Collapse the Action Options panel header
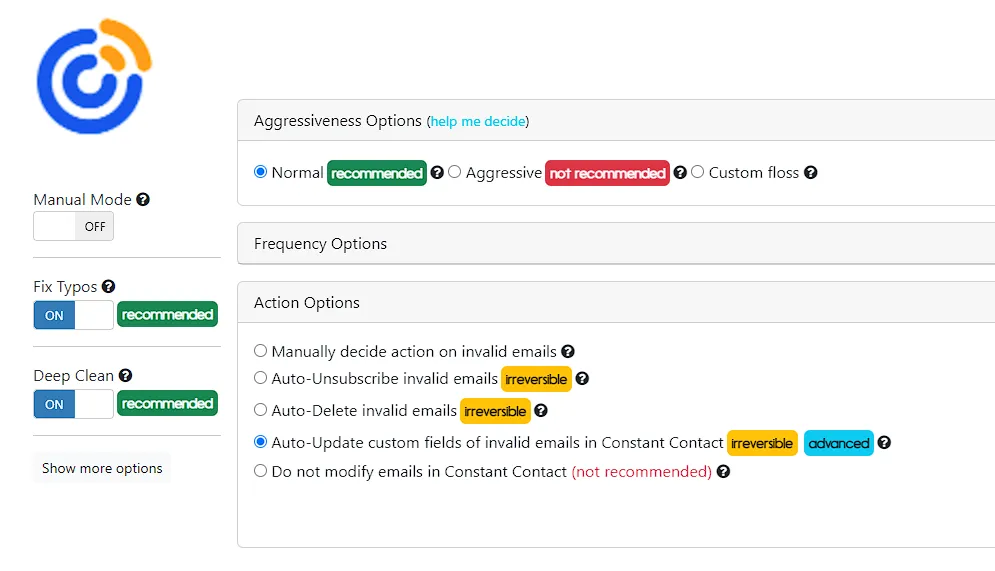This screenshot has width=995, height=571. click(x=616, y=303)
